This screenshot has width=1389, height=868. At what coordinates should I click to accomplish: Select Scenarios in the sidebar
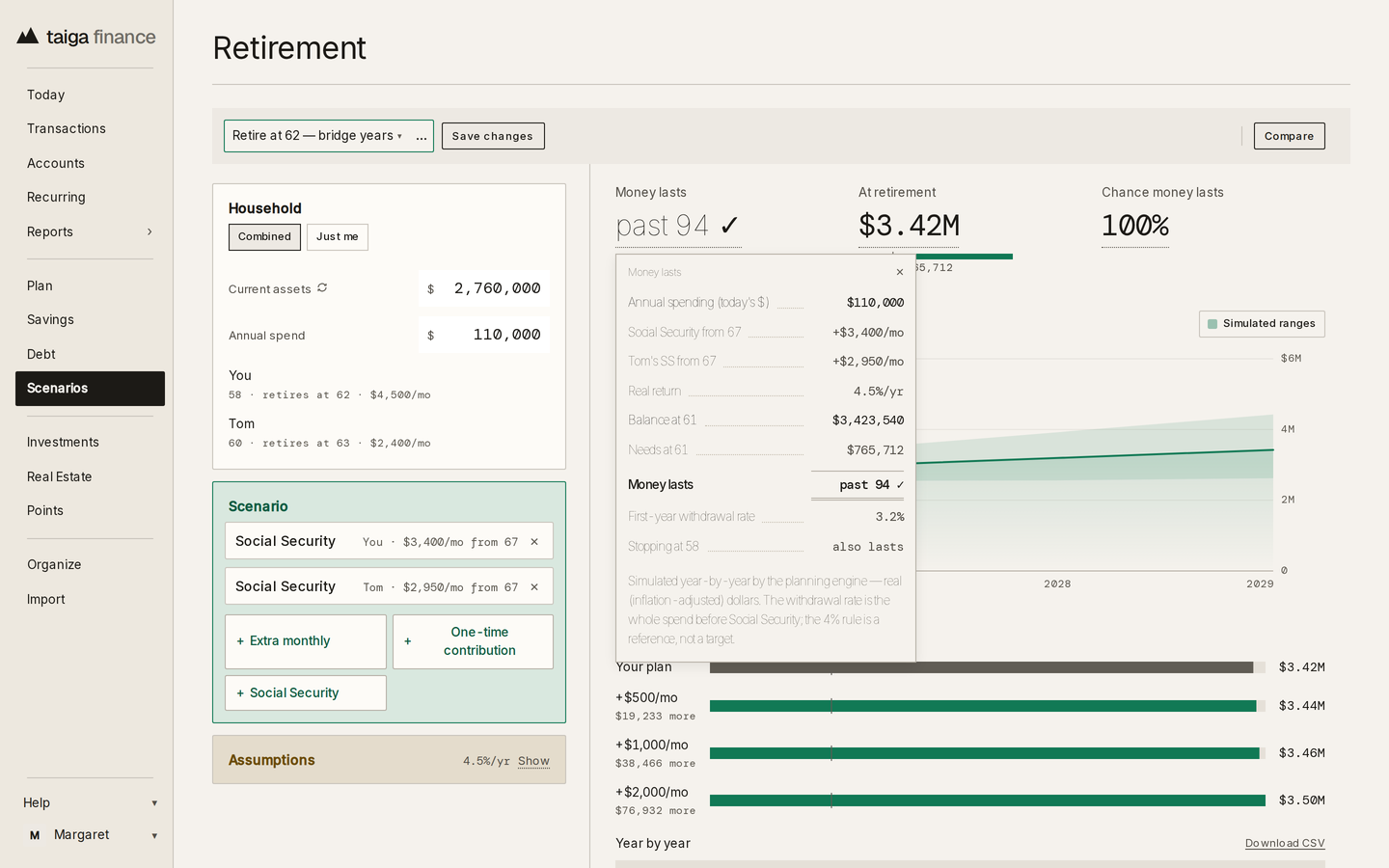point(90,389)
